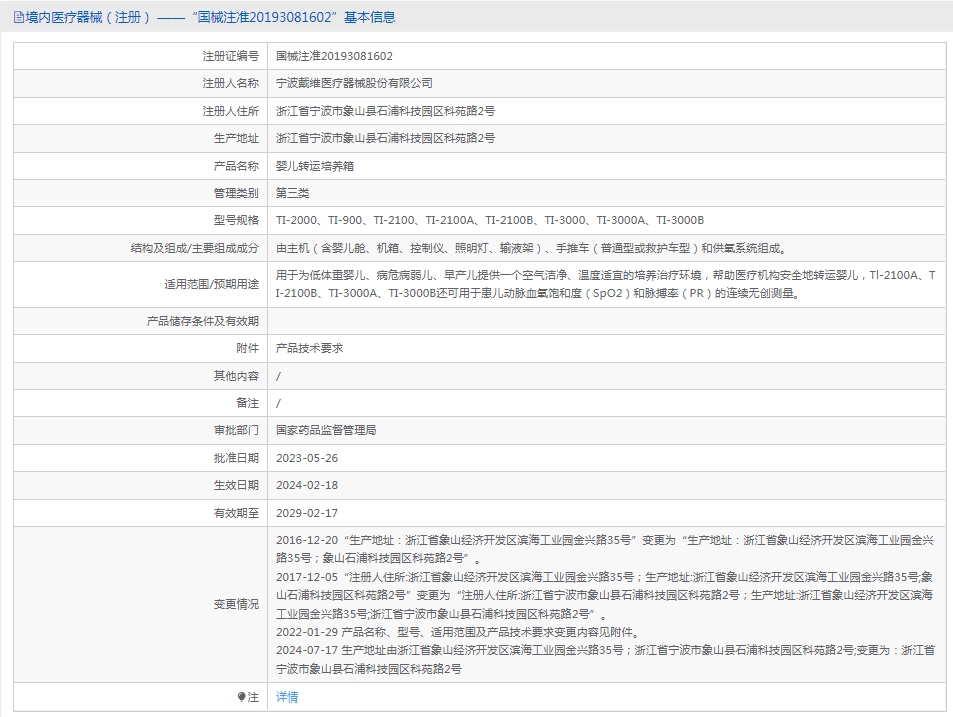Click the 注册人名称 label
This screenshot has height=717, width=953.
[x=231, y=83]
